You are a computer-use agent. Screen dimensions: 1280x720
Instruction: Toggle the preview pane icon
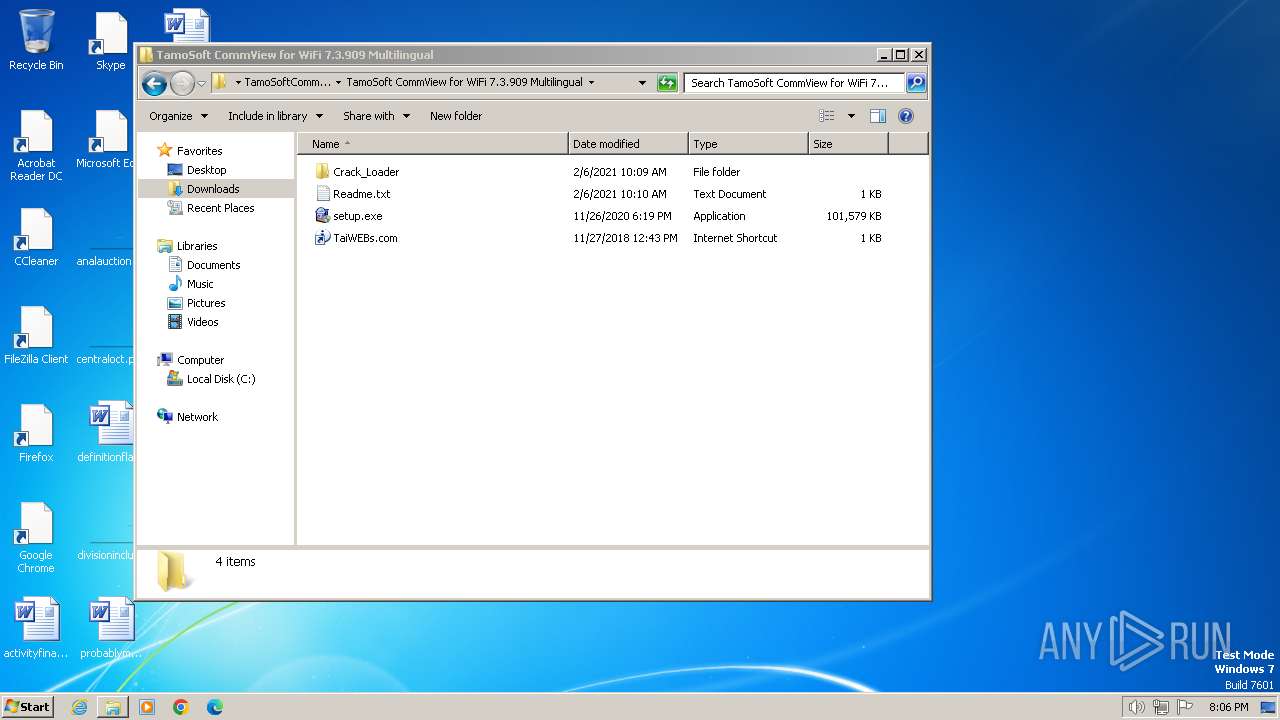(877, 116)
